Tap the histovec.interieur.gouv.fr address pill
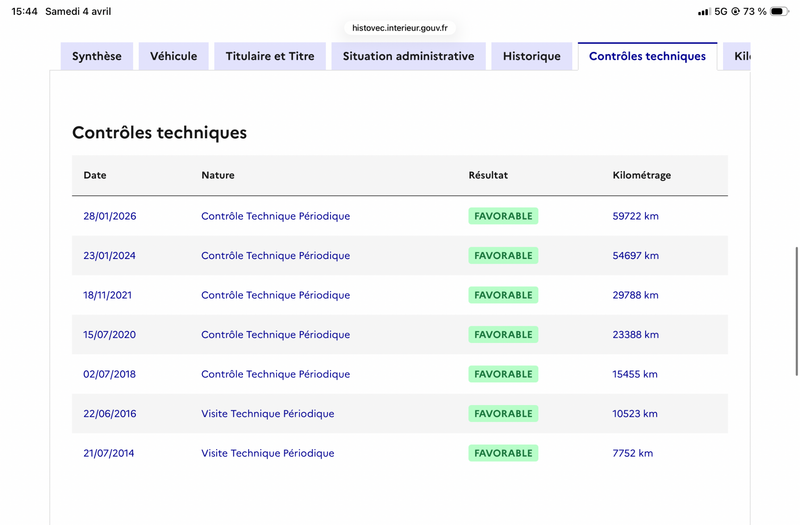The image size is (800, 525). pyautogui.click(x=400, y=28)
